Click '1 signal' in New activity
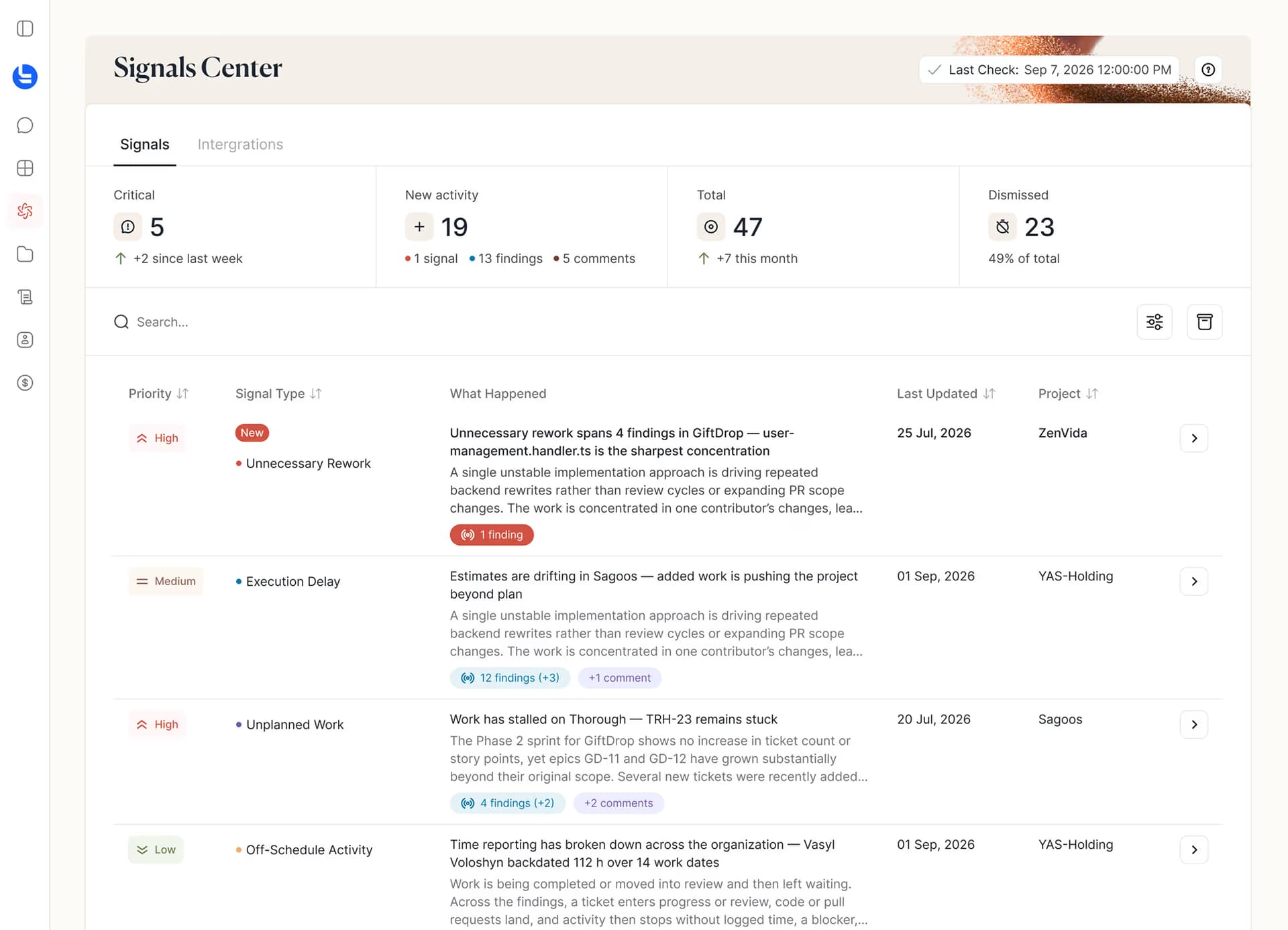Screen dimensions: 1288x930 [x=431, y=259]
